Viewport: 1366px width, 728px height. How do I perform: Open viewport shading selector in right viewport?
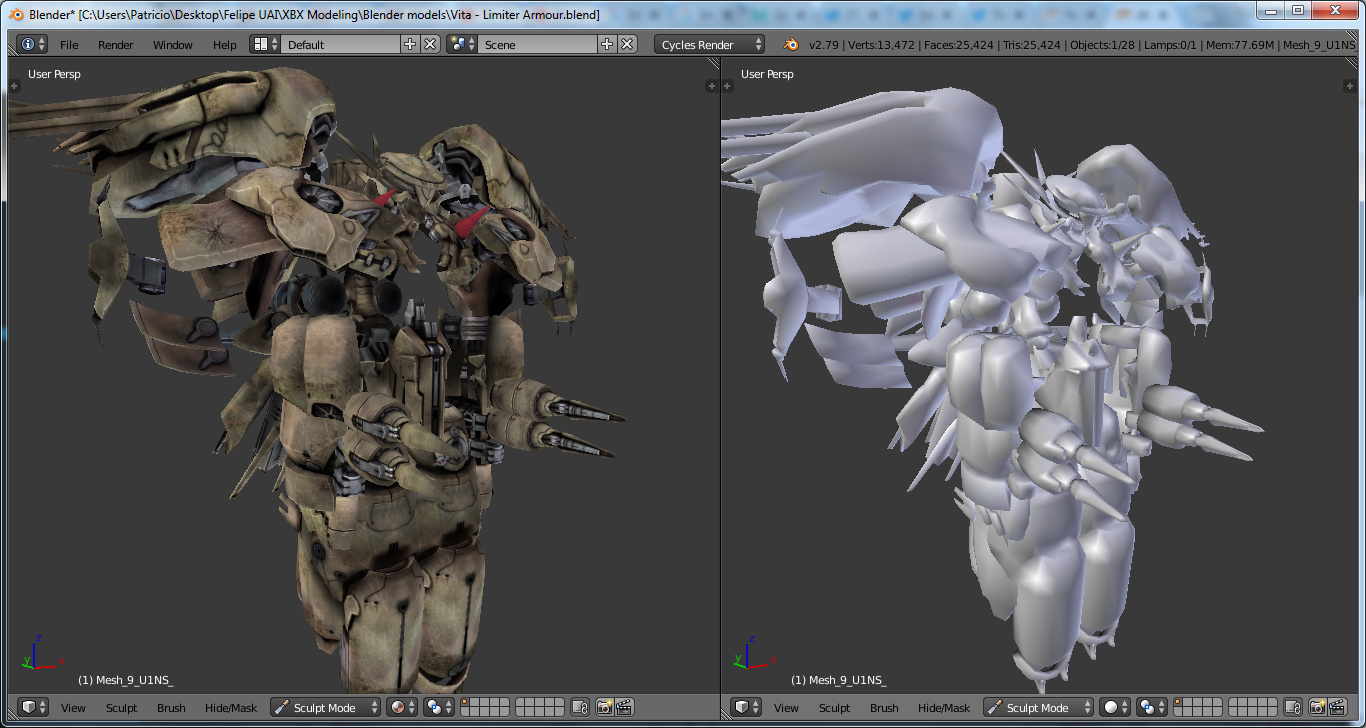tap(1115, 708)
